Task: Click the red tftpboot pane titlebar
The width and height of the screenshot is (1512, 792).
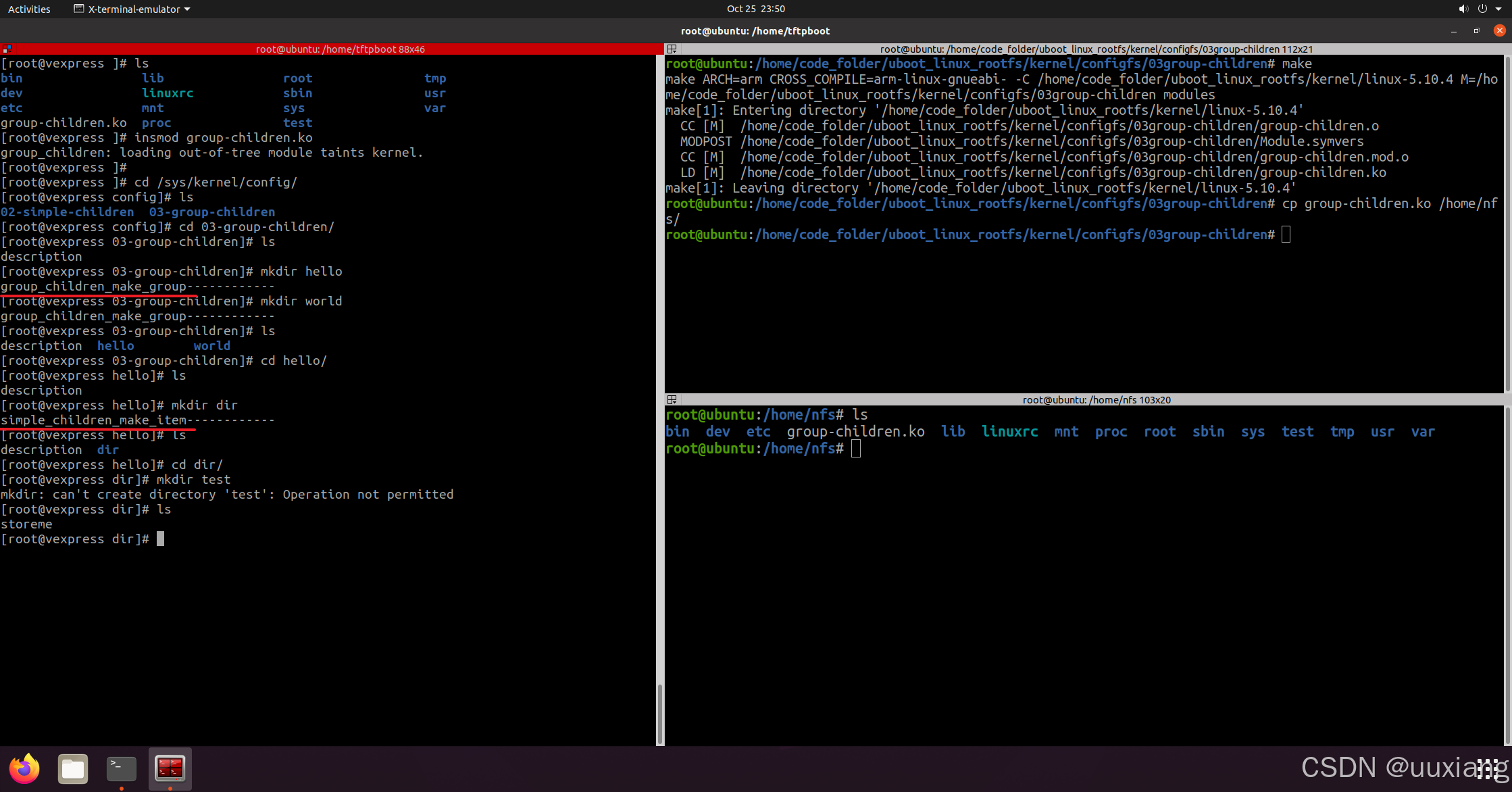Action: click(340, 49)
